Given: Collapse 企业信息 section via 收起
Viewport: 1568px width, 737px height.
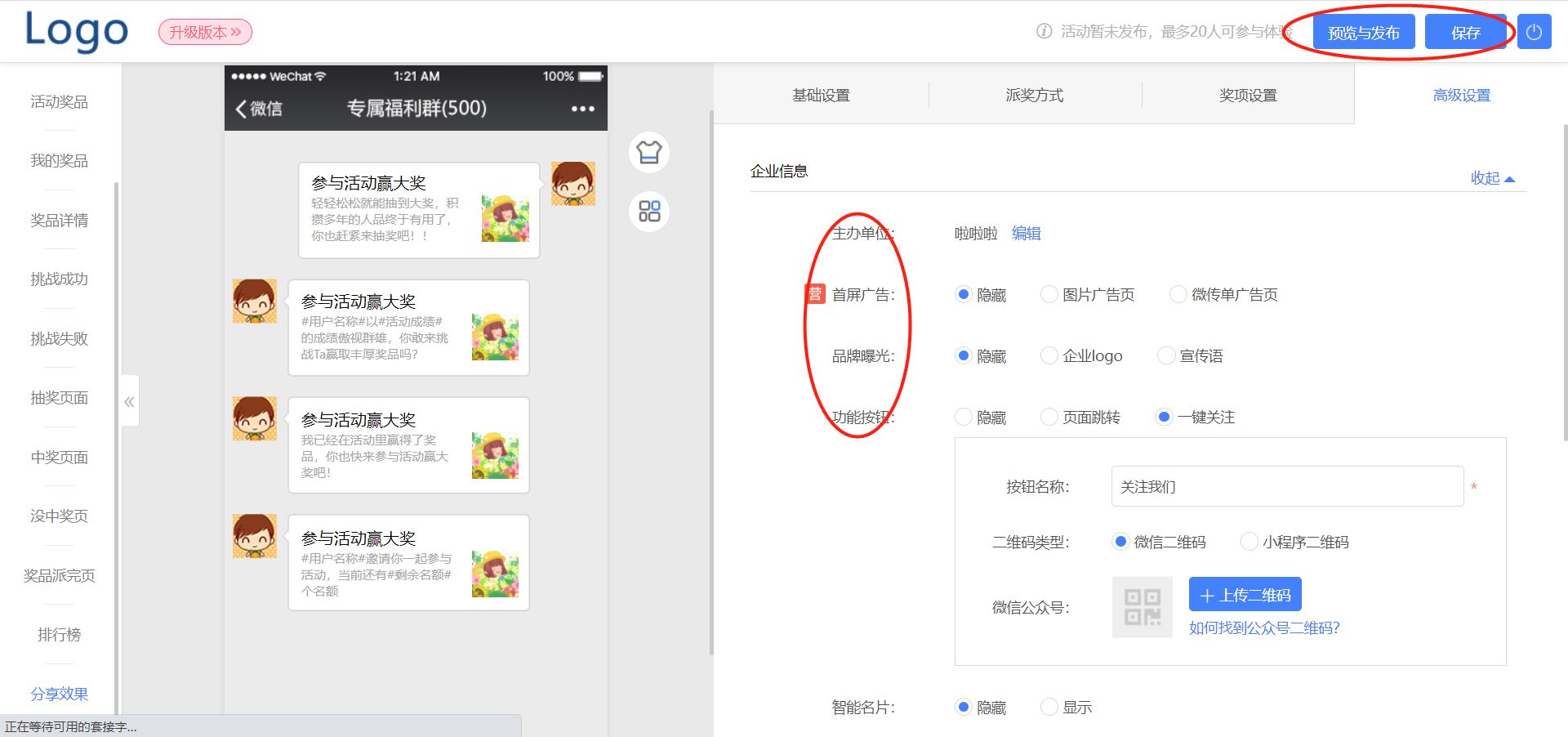Looking at the screenshot, I should click(x=1492, y=178).
